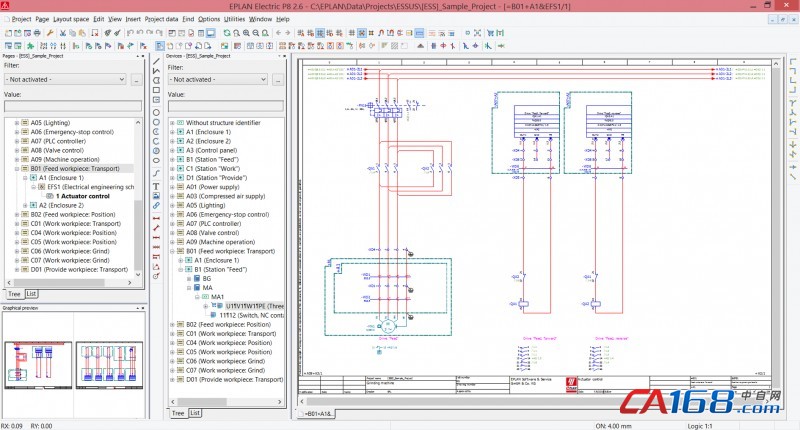Click the Value field in Devices panel

click(226, 106)
